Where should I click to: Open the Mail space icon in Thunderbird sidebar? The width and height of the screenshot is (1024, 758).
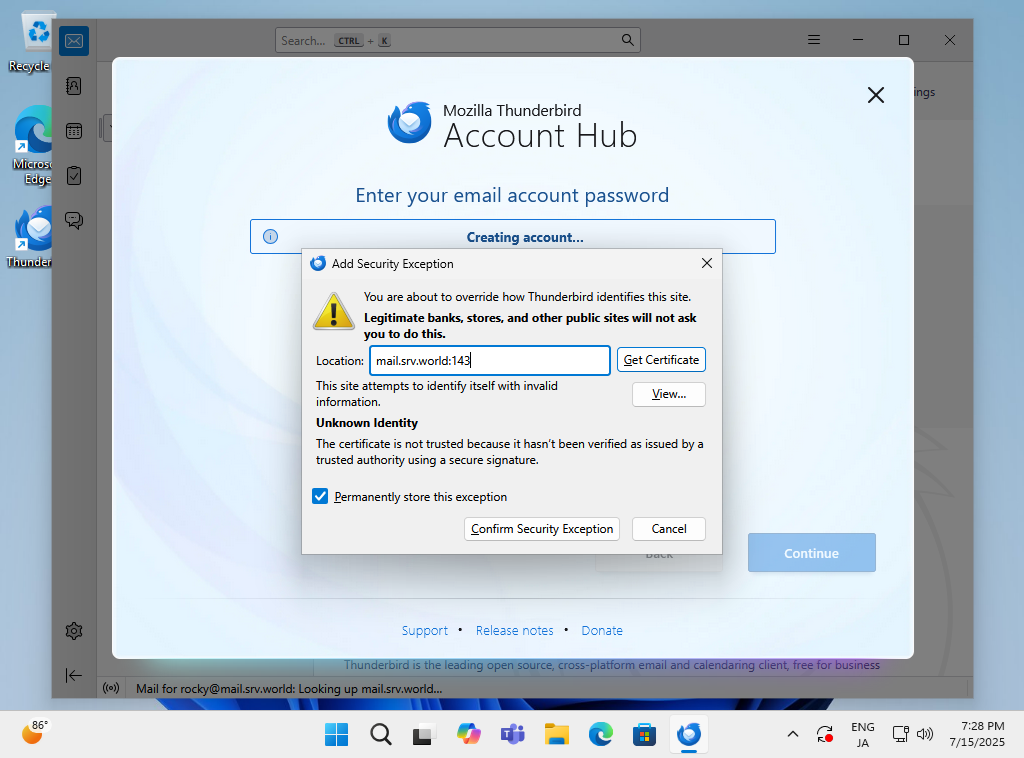click(x=74, y=41)
